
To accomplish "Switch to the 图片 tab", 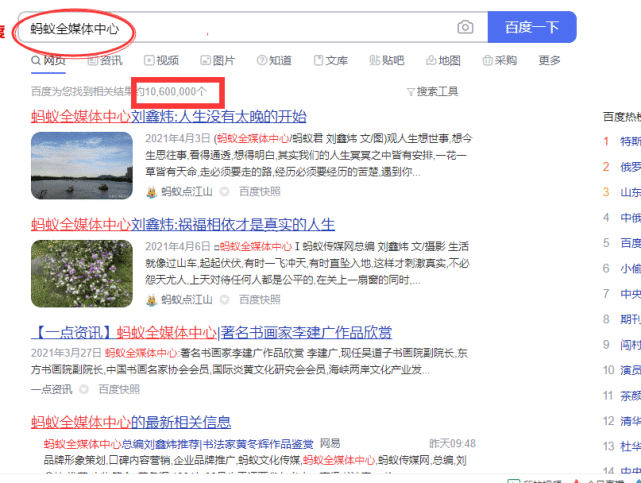I will point(217,60).
